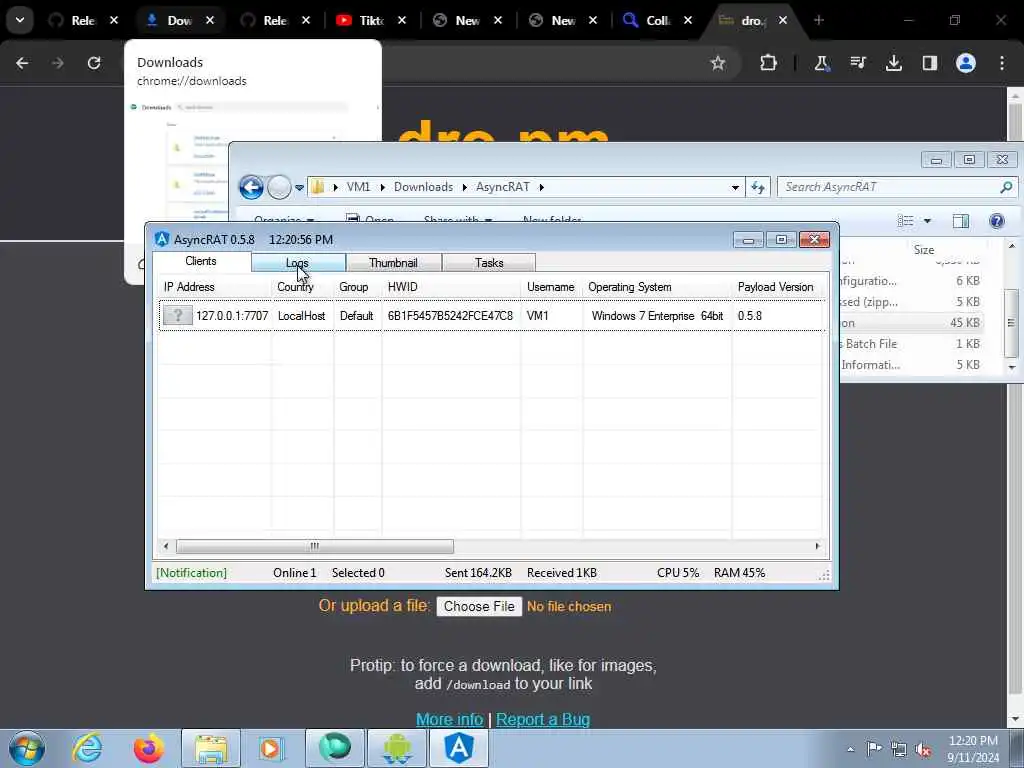
Task: Click the left arrow of AsyncRAT's horizontal scrollbar
Action: tap(166, 546)
